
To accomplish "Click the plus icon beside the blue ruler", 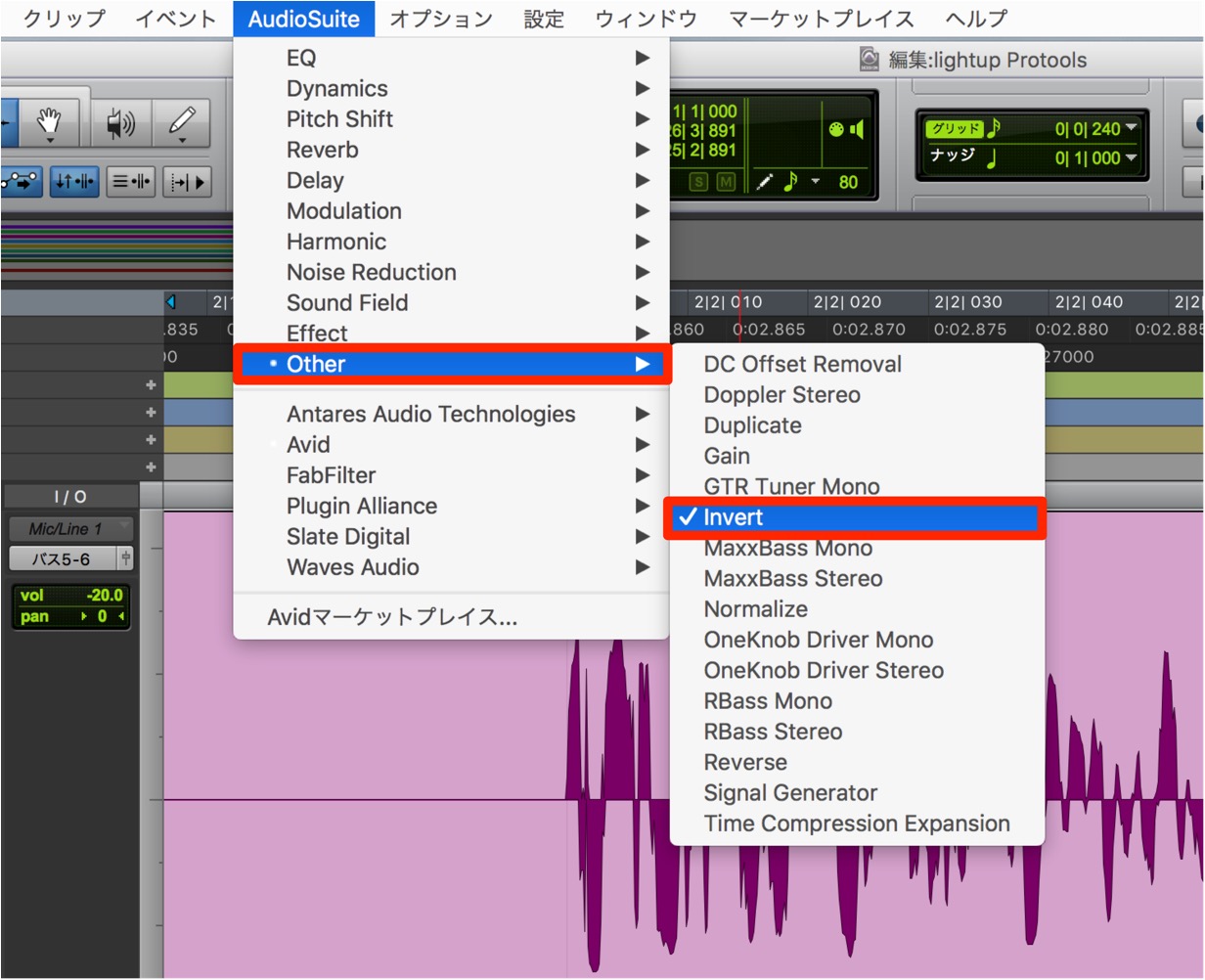I will 151,413.
